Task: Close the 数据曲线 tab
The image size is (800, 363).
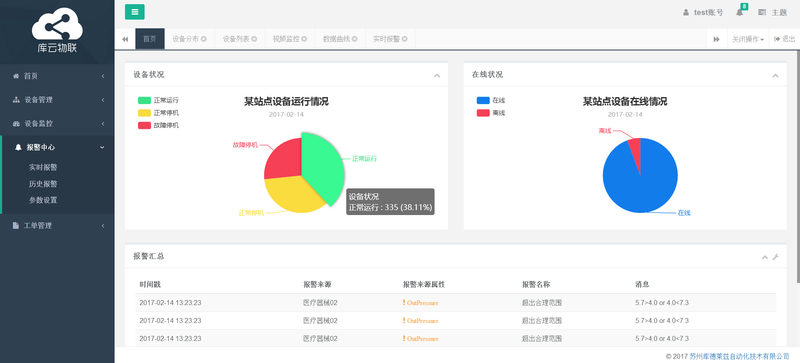Action: 355,39
